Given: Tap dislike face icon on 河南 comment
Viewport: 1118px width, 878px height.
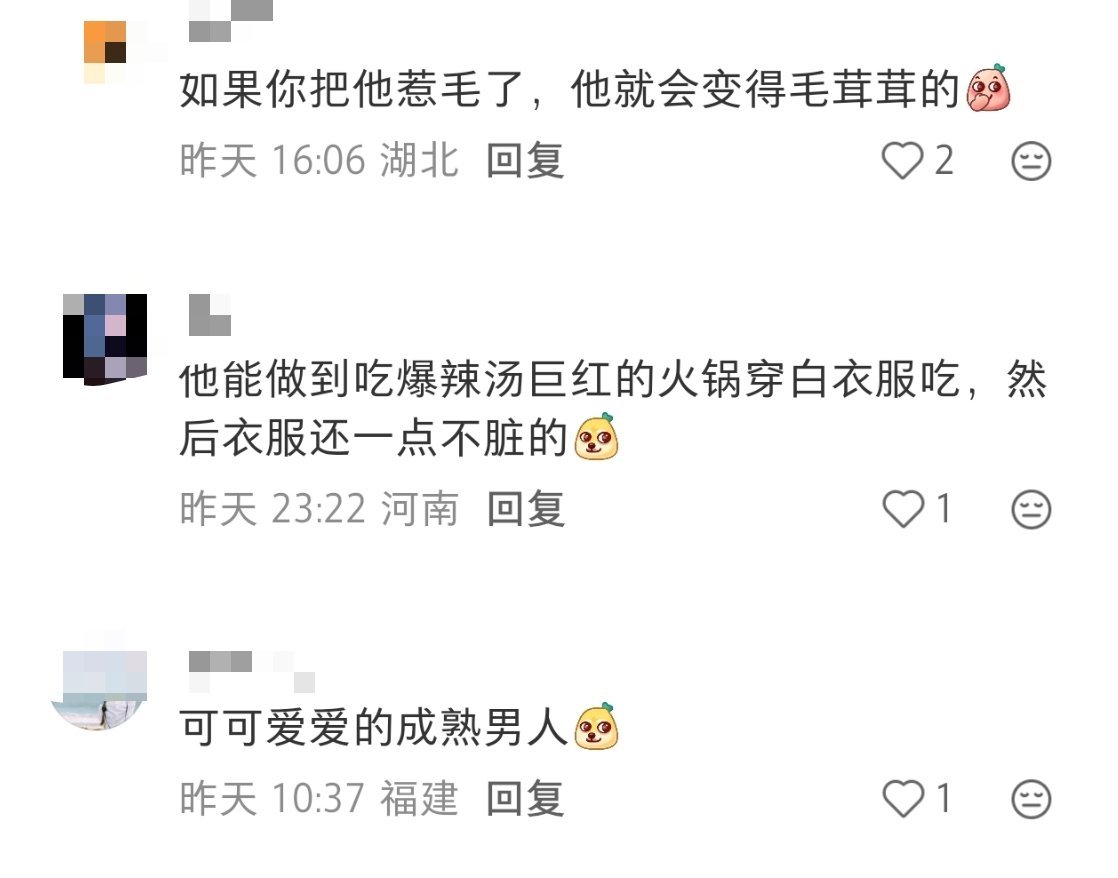Looking at the screenshot, I should click(1031, 509).
